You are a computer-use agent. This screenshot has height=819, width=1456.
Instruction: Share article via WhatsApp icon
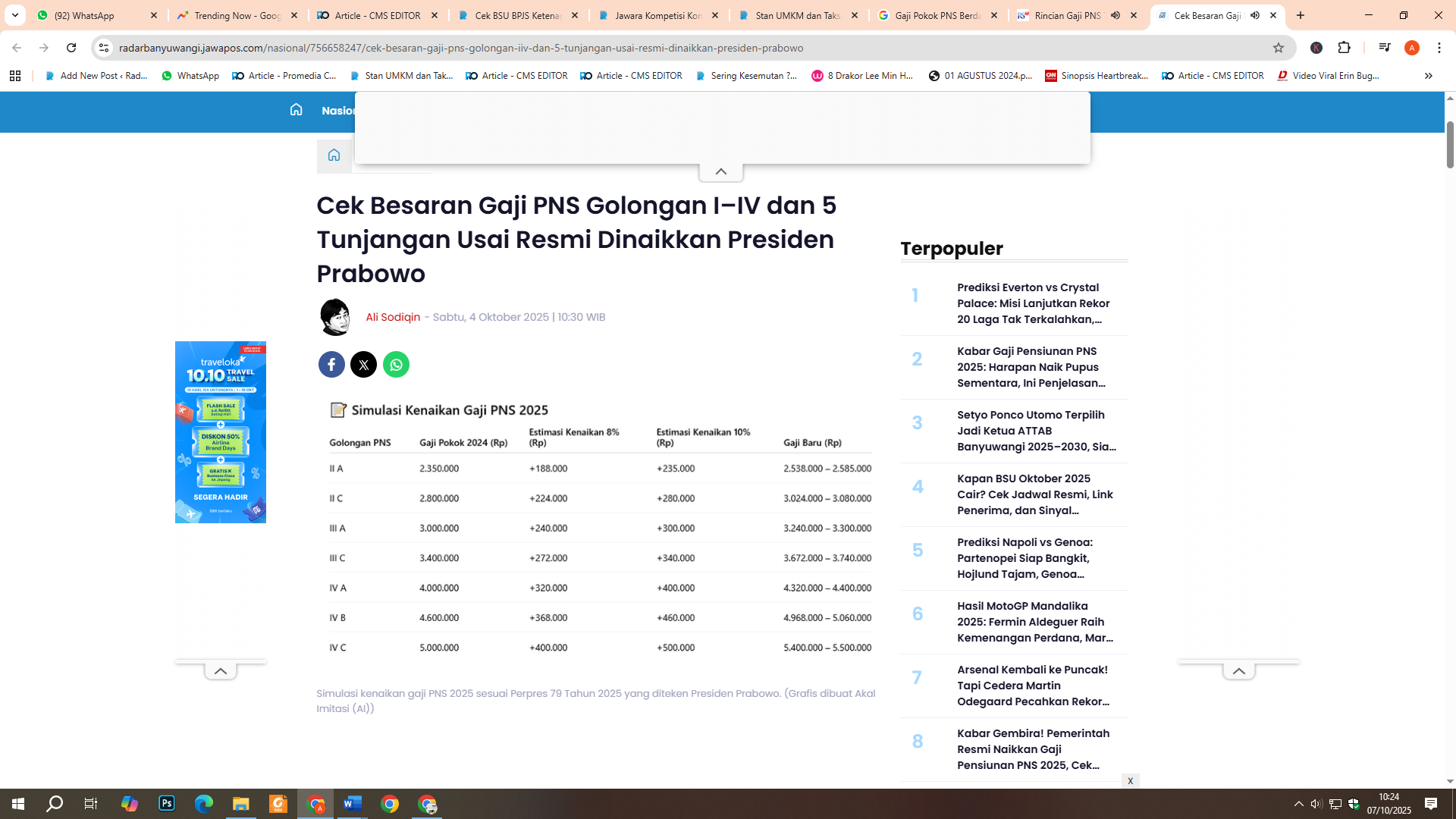(x=396, y=365)
